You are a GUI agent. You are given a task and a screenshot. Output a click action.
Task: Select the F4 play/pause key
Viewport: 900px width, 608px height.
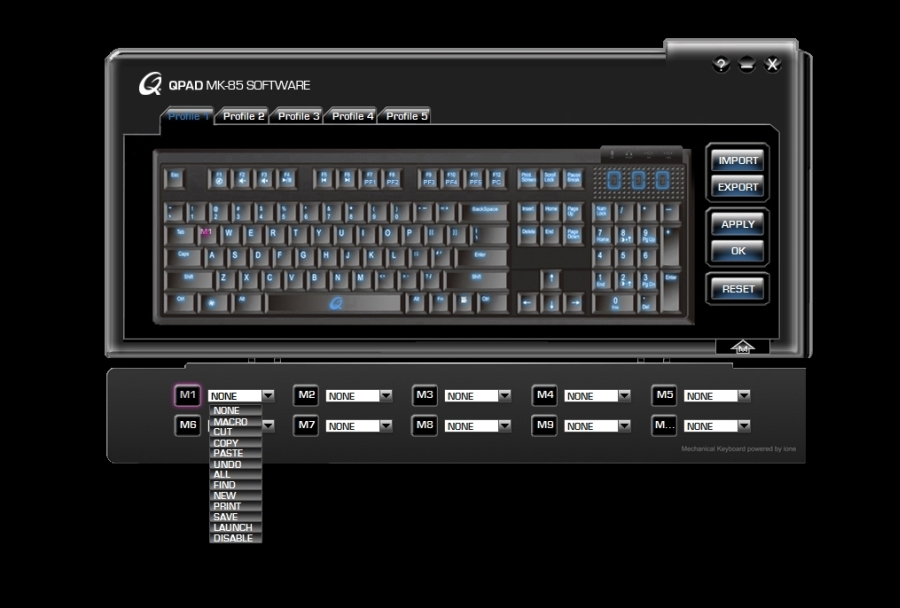[287, 179]
